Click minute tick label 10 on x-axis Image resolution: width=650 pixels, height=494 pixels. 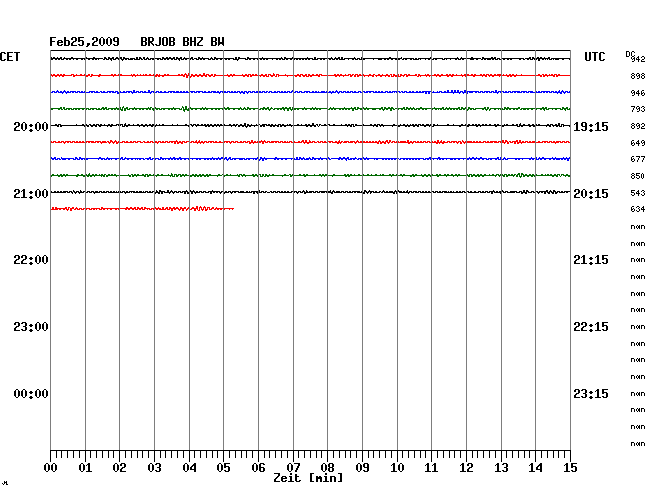[397, 468]
